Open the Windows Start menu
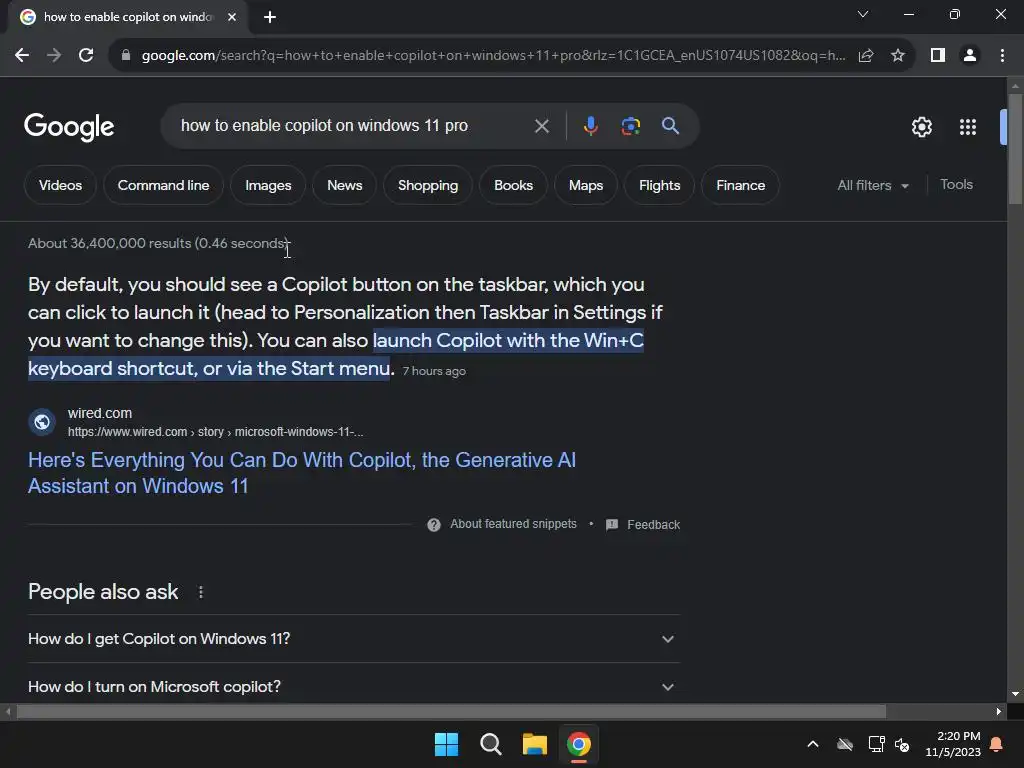 point(447,744)
